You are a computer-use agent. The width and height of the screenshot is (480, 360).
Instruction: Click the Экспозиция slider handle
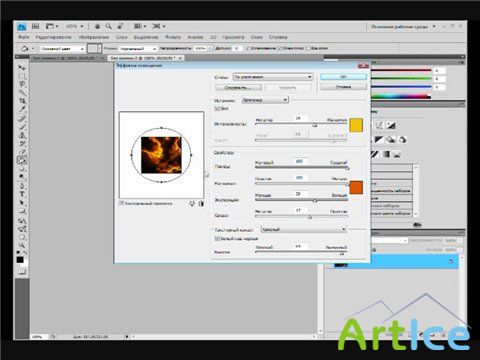(314, 201)
